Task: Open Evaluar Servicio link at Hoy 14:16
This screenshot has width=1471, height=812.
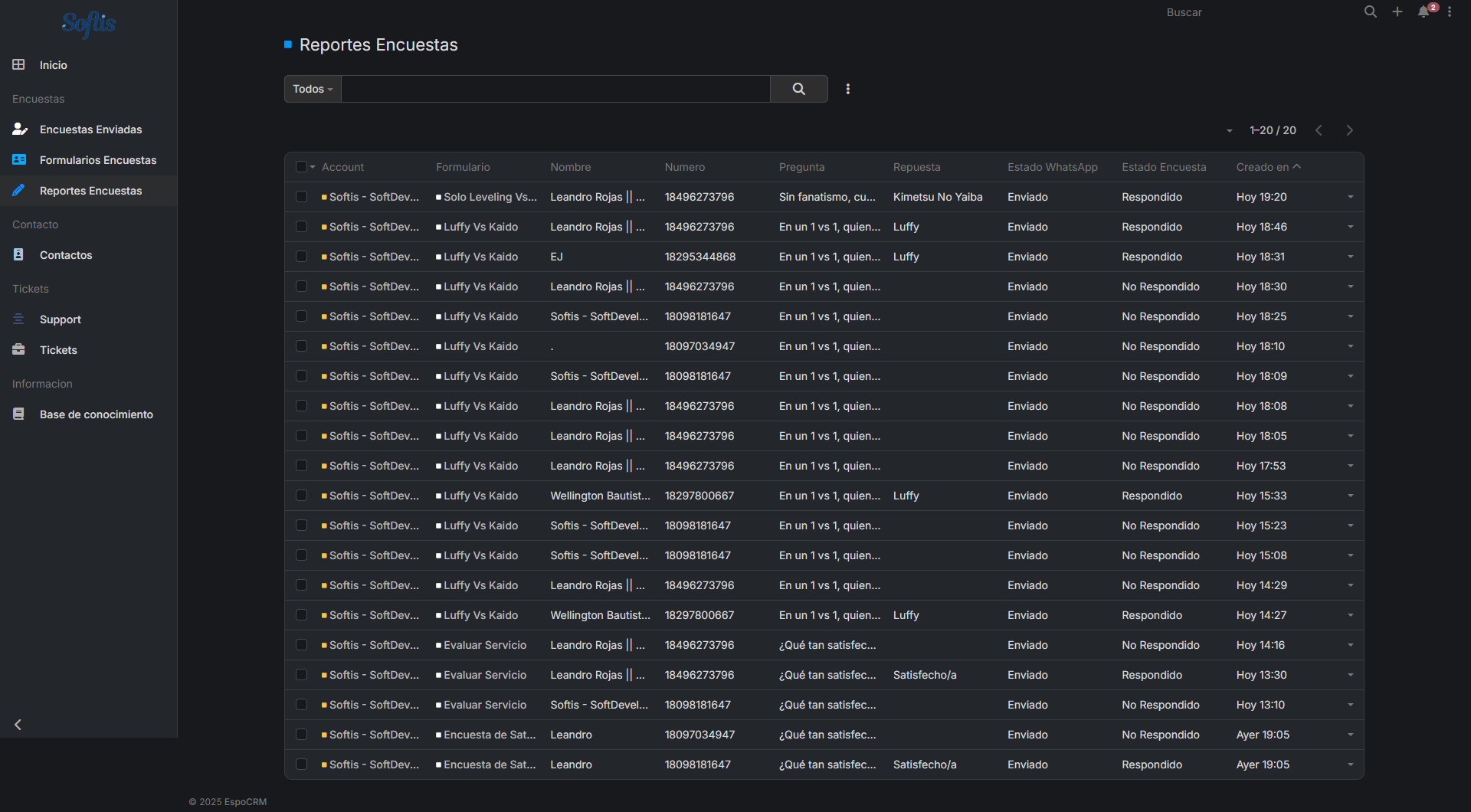Action: point(485,645)
